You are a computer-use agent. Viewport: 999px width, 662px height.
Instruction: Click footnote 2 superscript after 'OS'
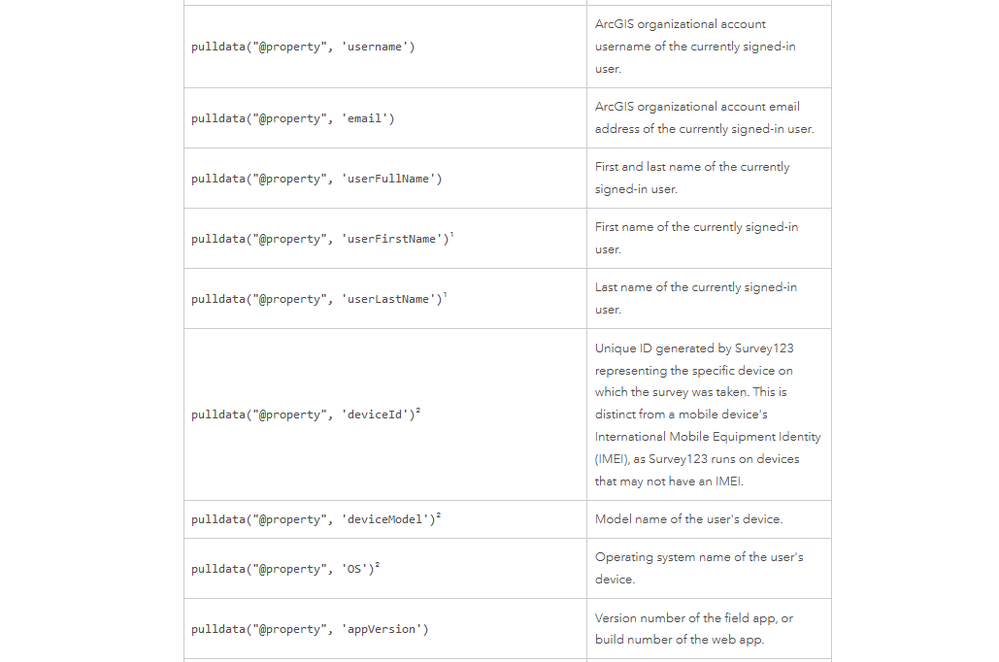(x=377, y=565)
